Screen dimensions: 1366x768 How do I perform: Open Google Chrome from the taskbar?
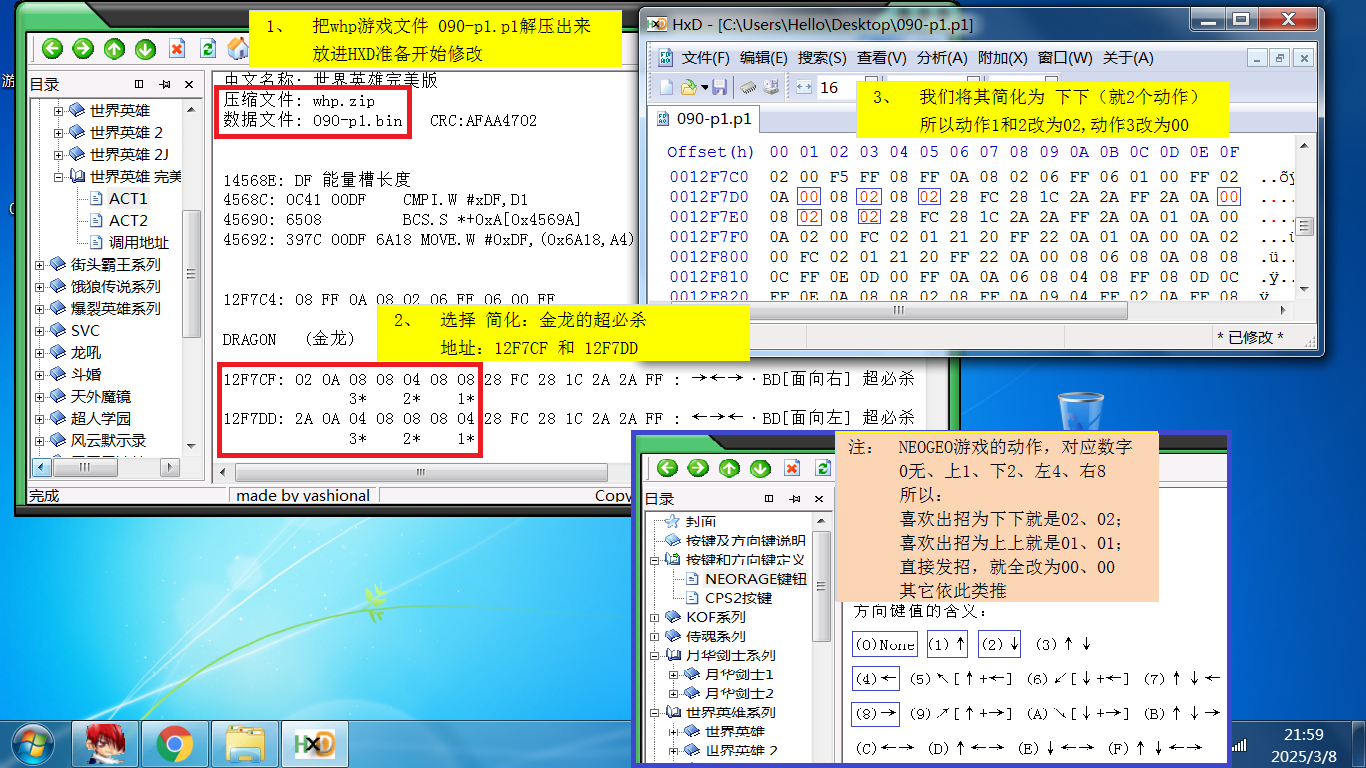coord(174,744)
